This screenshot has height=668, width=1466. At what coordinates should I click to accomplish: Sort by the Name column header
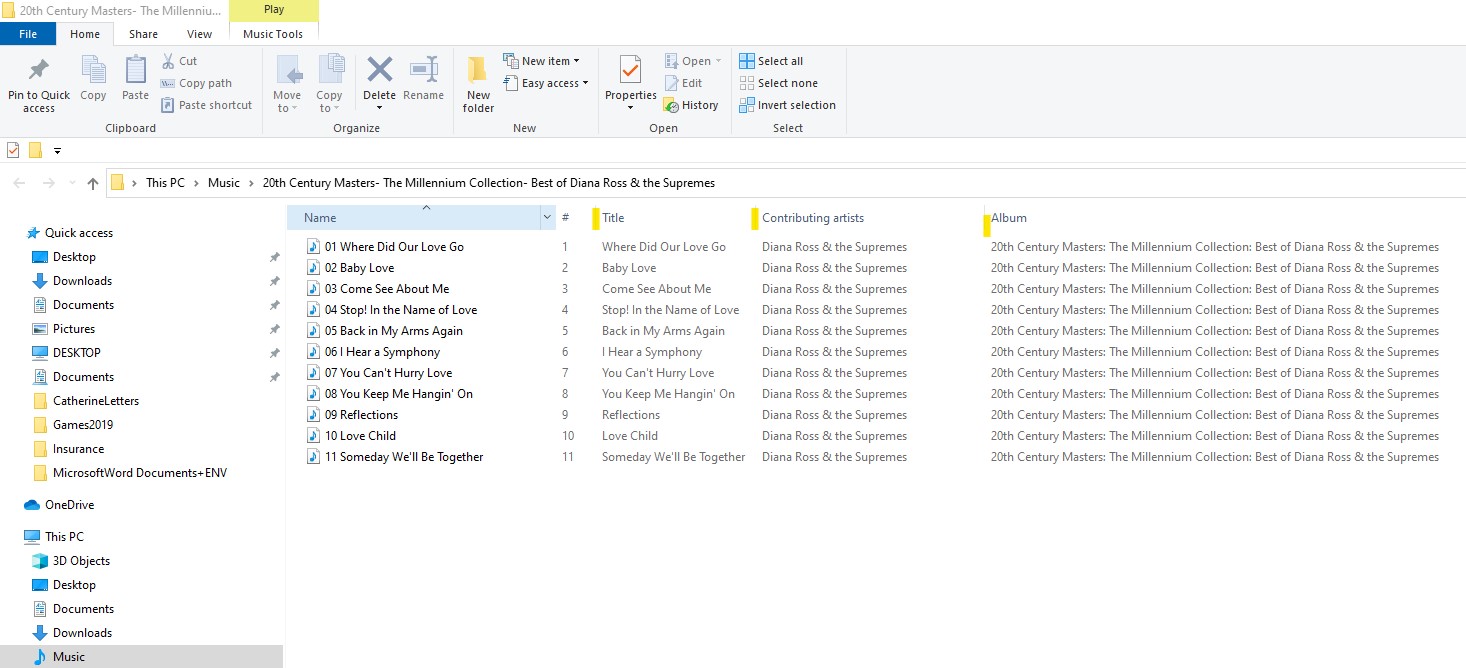point(414,217)
